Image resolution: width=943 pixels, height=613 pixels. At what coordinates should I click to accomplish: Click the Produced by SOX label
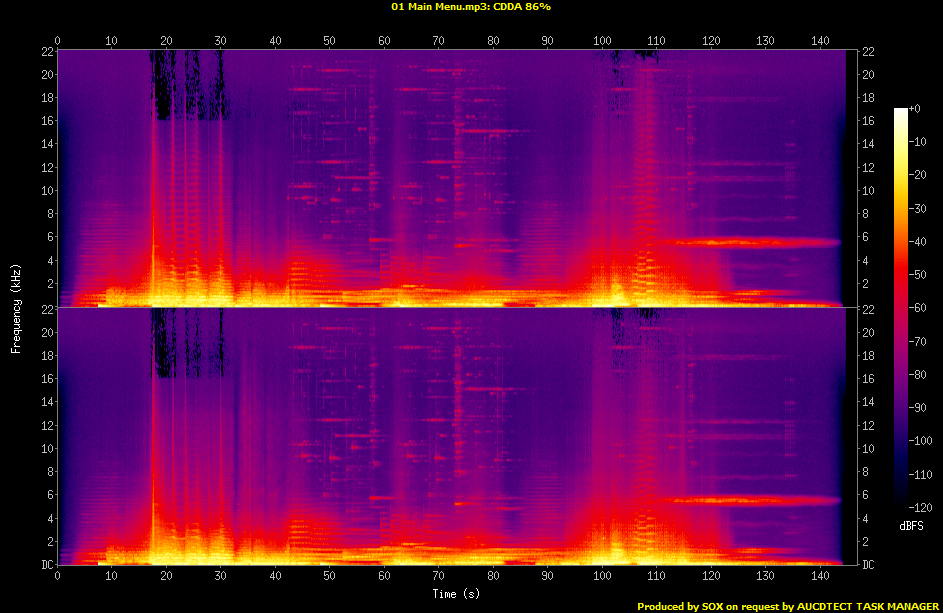pyautogui.click(x=685, y=605)
